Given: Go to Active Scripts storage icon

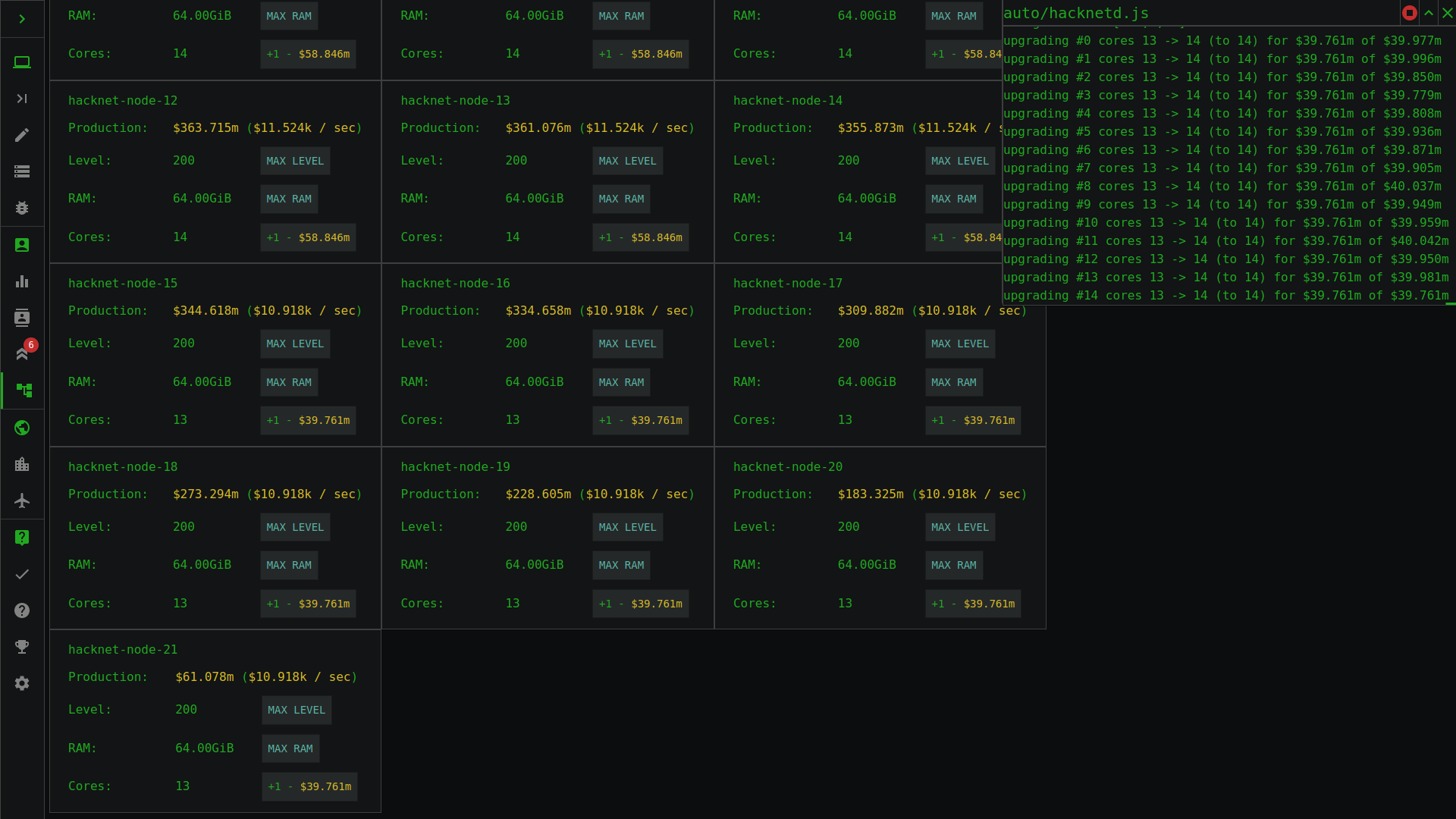Looking at the screenshot, I should (x=22, y=171).
